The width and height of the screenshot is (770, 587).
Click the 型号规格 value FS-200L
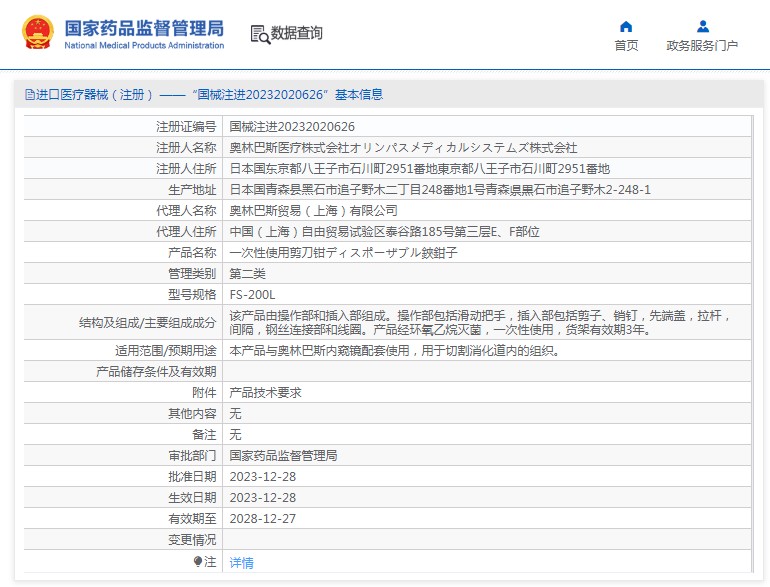click(x=252, y=295)
